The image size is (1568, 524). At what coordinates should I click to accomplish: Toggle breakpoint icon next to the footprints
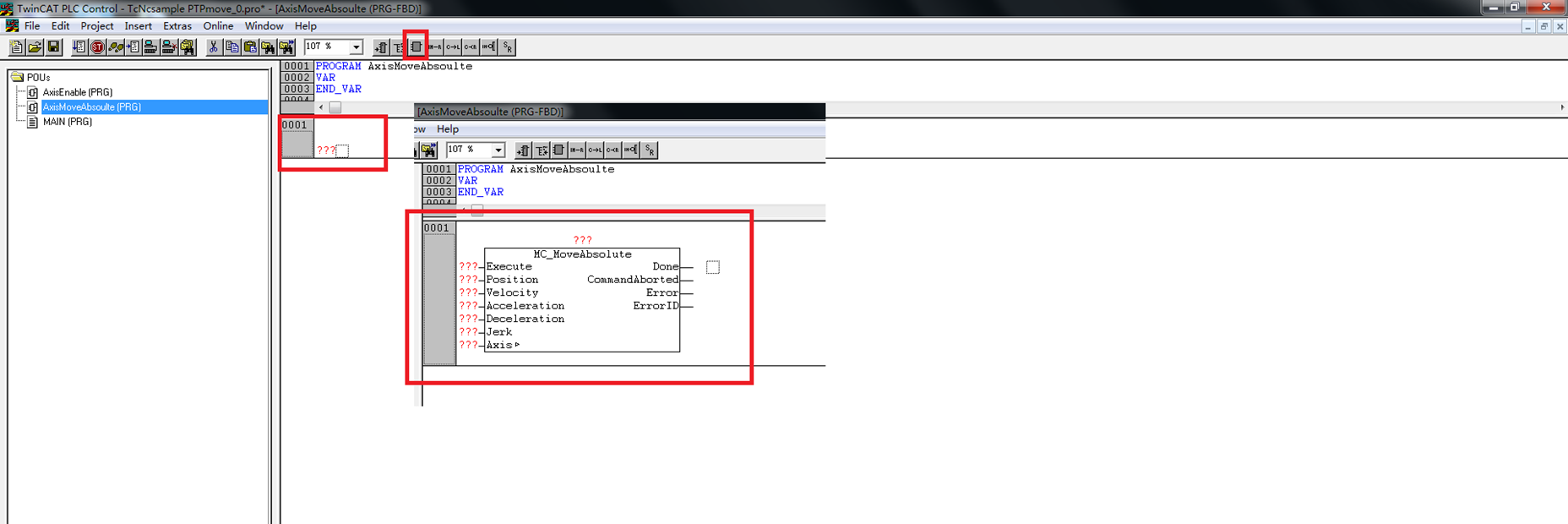point(133,46)
